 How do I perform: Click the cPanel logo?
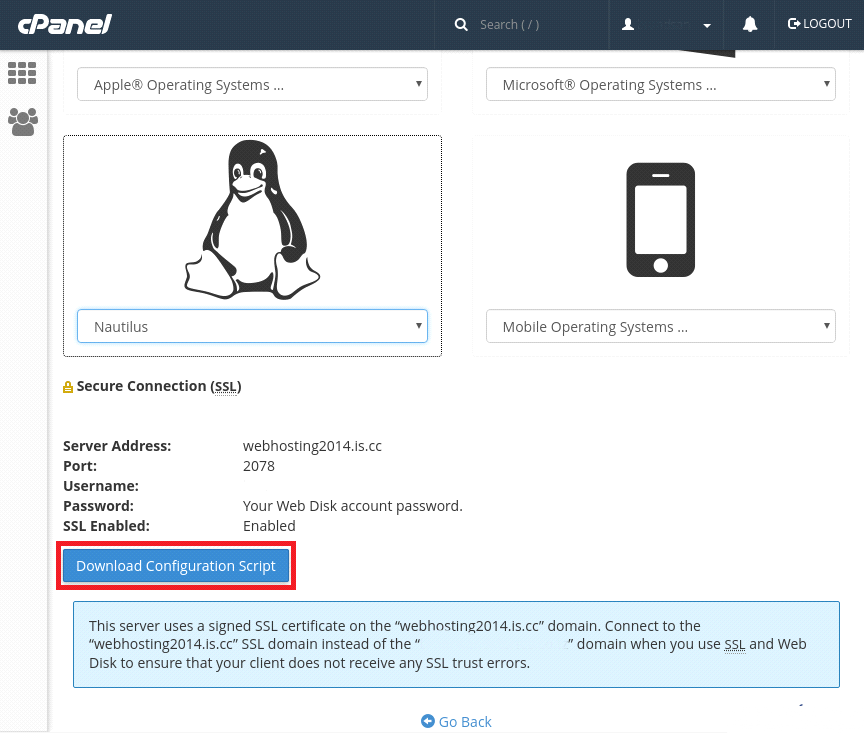point(64,23)
